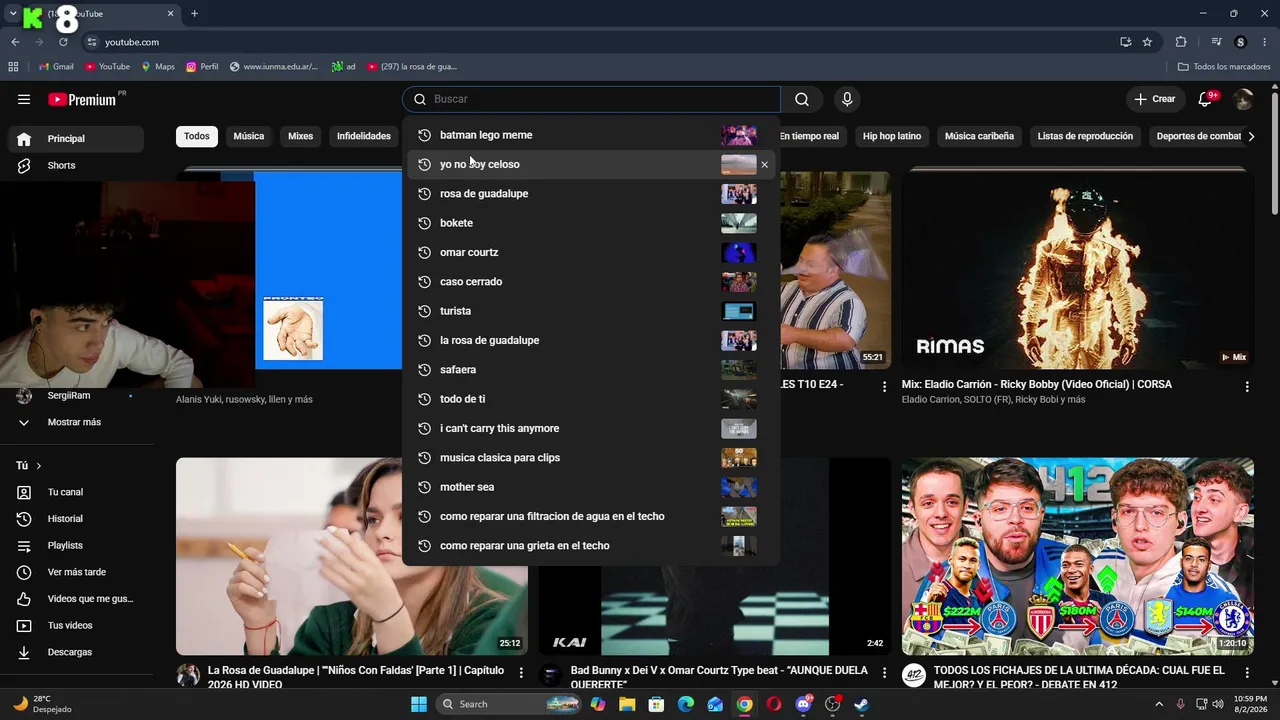Open Chrome extensions puzzle icon
The width and height of the screenshot is (1280, 720).
(x=1181, y=42)
